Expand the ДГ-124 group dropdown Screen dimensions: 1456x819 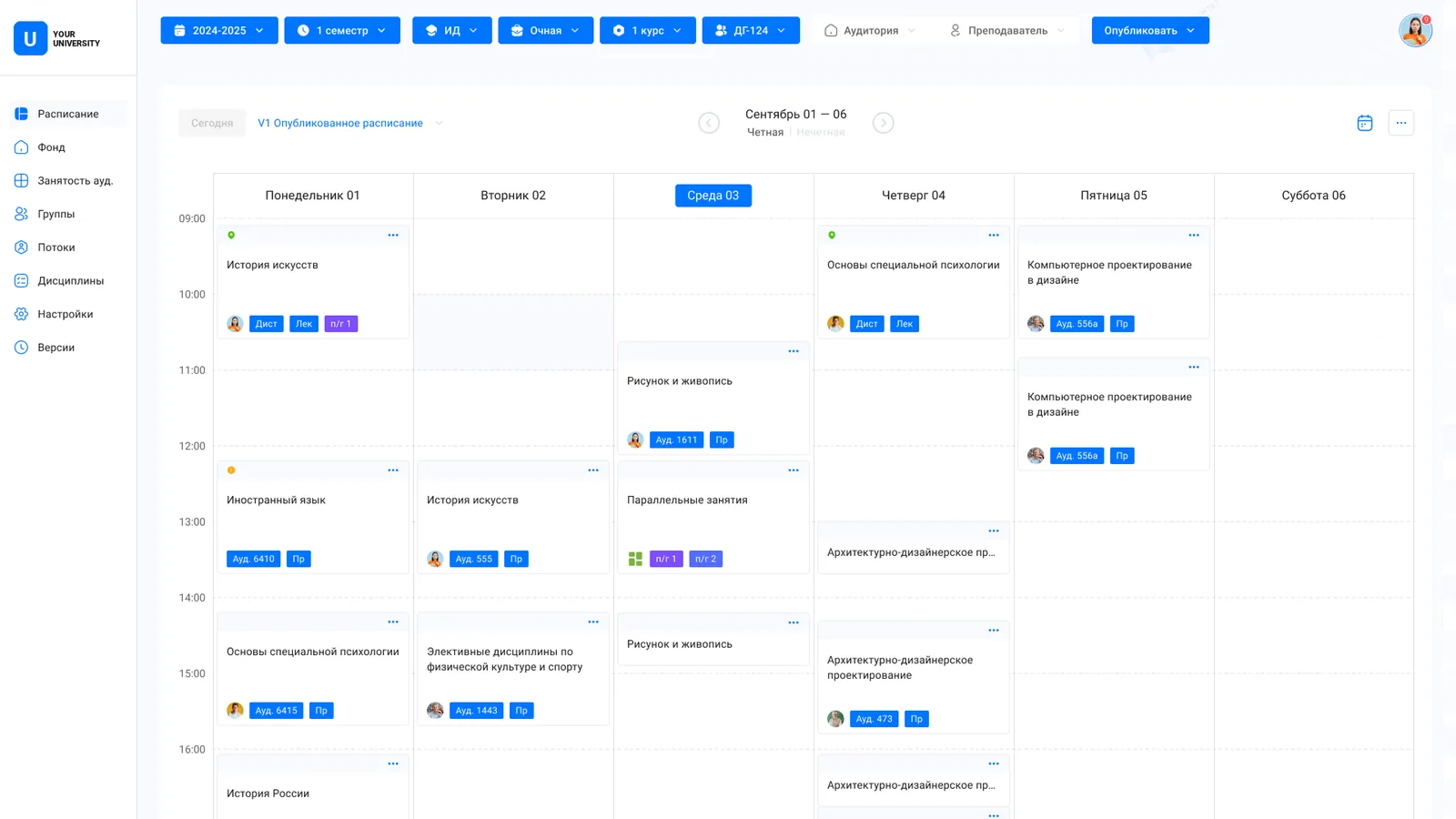pyautogui.click(x=751, y=30)
